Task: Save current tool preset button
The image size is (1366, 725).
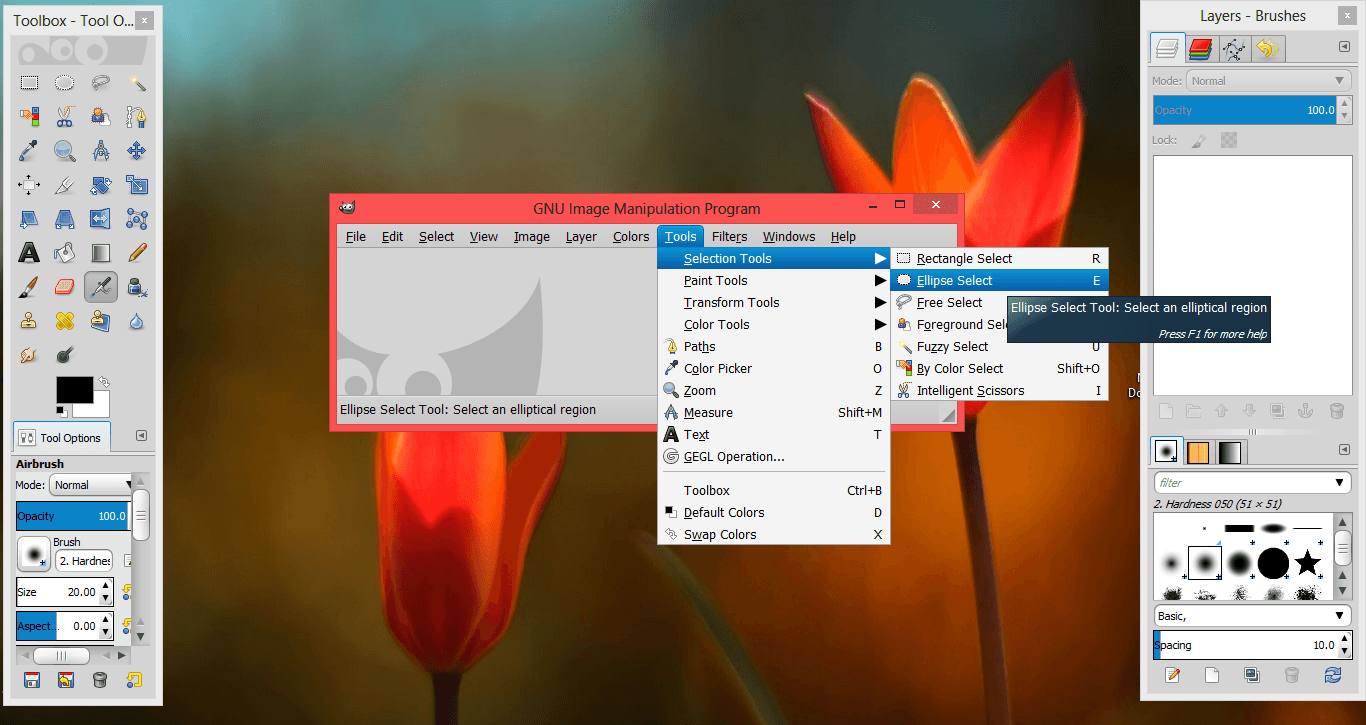Action: click(31, 681)
